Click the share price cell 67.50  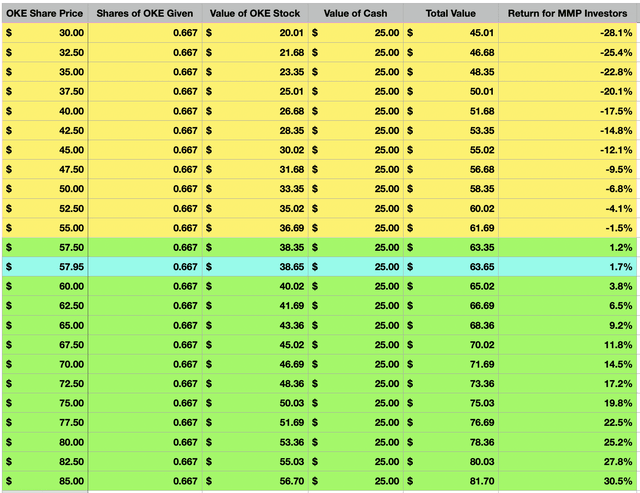[x=45, y=345]
